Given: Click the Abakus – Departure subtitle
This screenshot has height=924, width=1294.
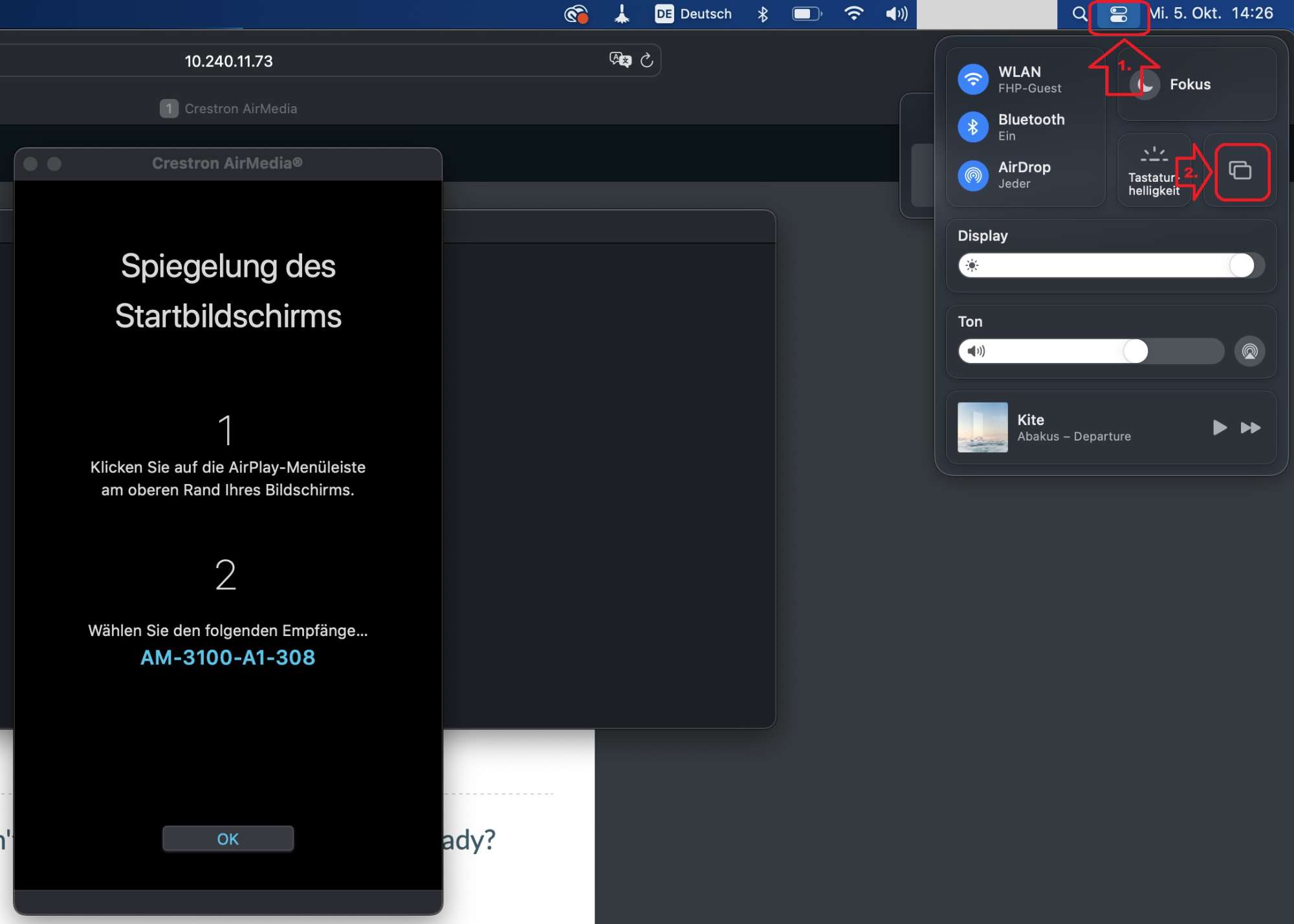Looking at the screenshot, I should [x=1074, y=437].
